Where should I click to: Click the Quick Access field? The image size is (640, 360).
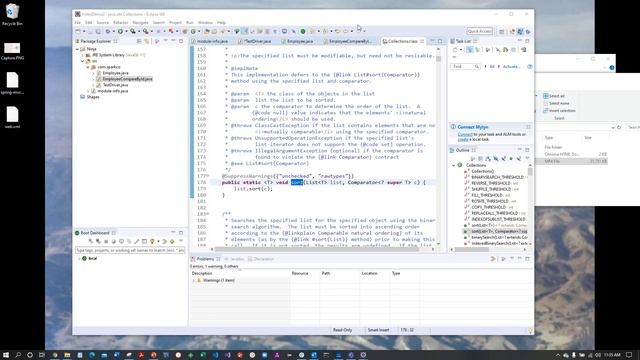pos(480,31)
